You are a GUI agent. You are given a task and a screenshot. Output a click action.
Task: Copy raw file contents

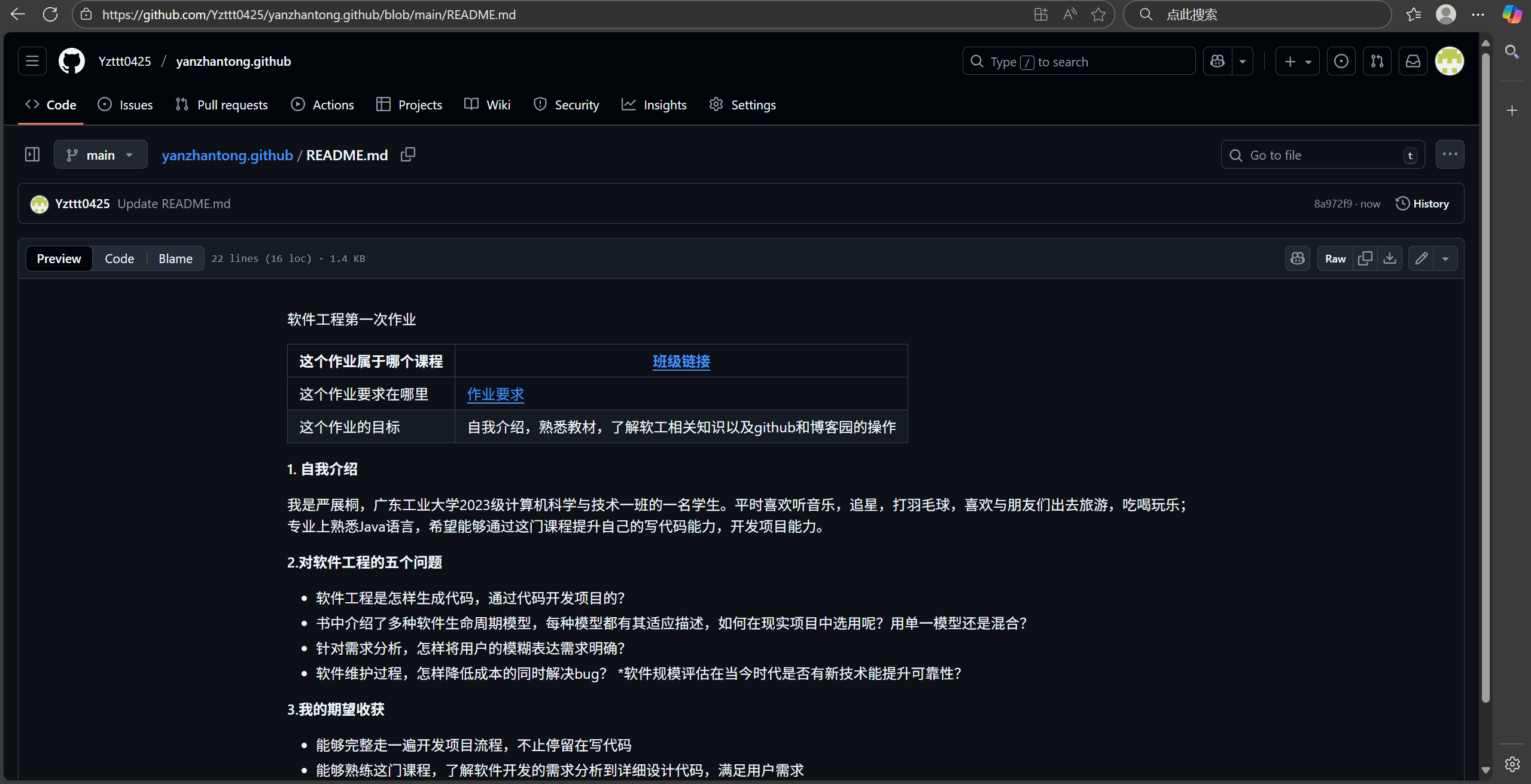coord(1365,258)
